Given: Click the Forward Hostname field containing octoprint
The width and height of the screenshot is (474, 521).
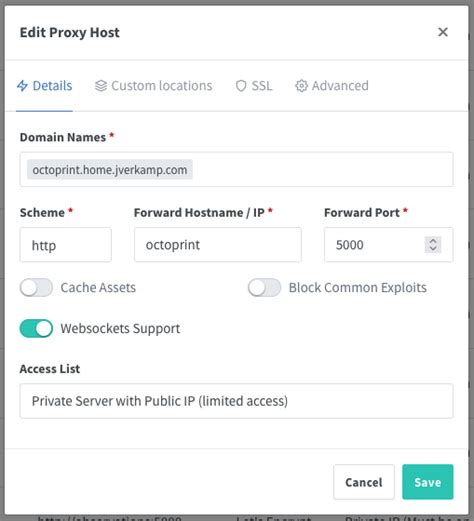Looking at the screenshot, I should pos(218,245).
